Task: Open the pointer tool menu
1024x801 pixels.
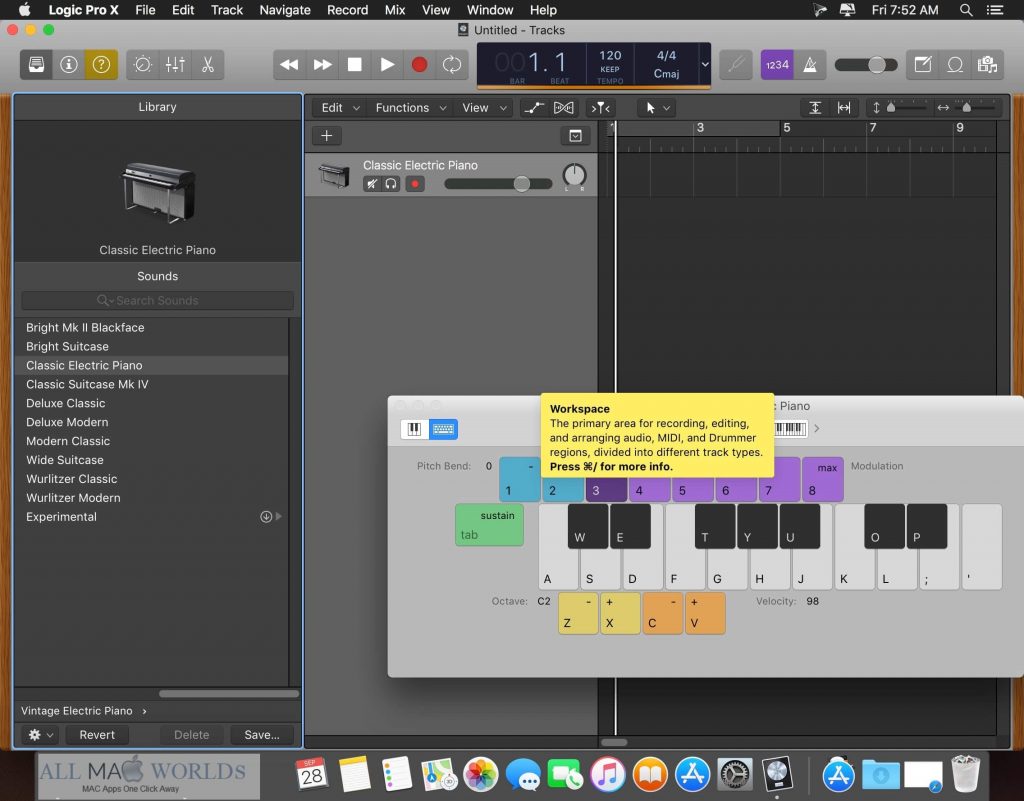Action: tap(657, 108)
